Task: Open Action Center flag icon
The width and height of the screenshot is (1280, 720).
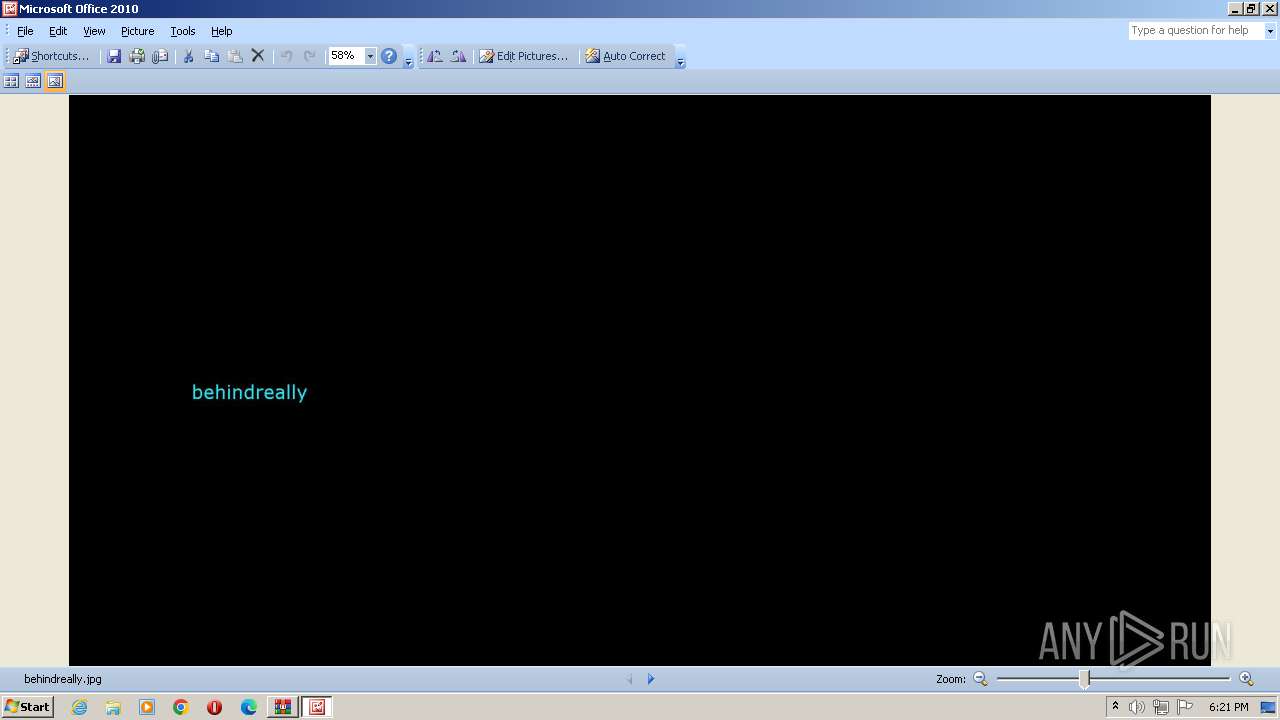Action: (1185, 707)
